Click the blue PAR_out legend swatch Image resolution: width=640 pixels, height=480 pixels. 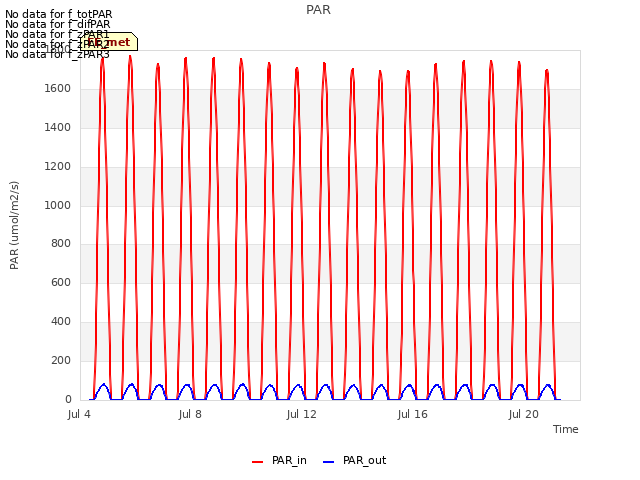click(329, 462)
